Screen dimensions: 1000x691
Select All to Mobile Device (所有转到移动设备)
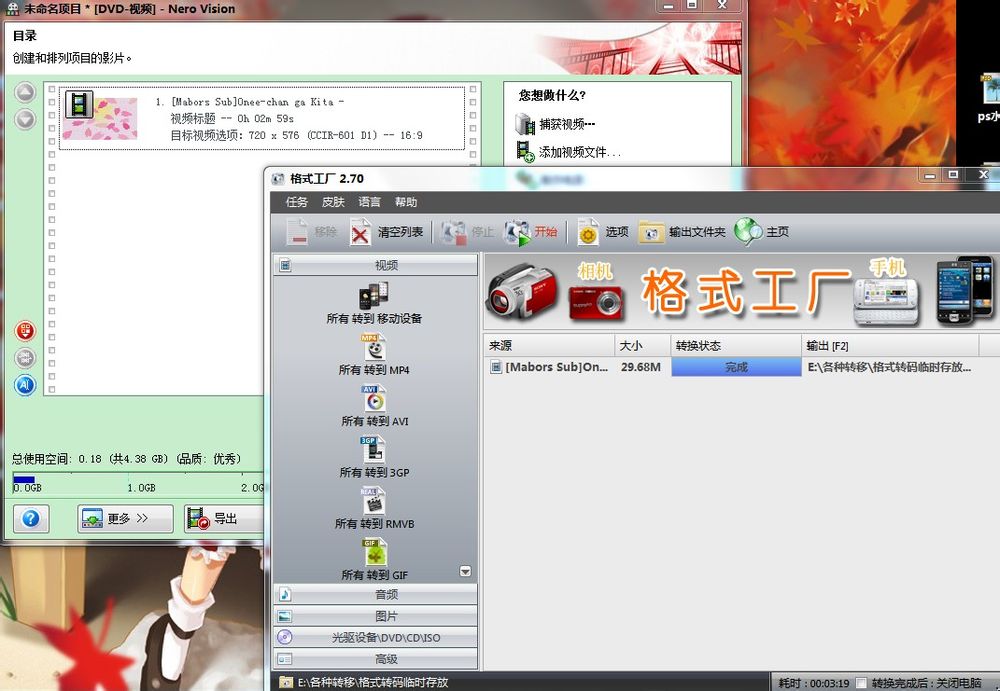(x=374, y=304)
